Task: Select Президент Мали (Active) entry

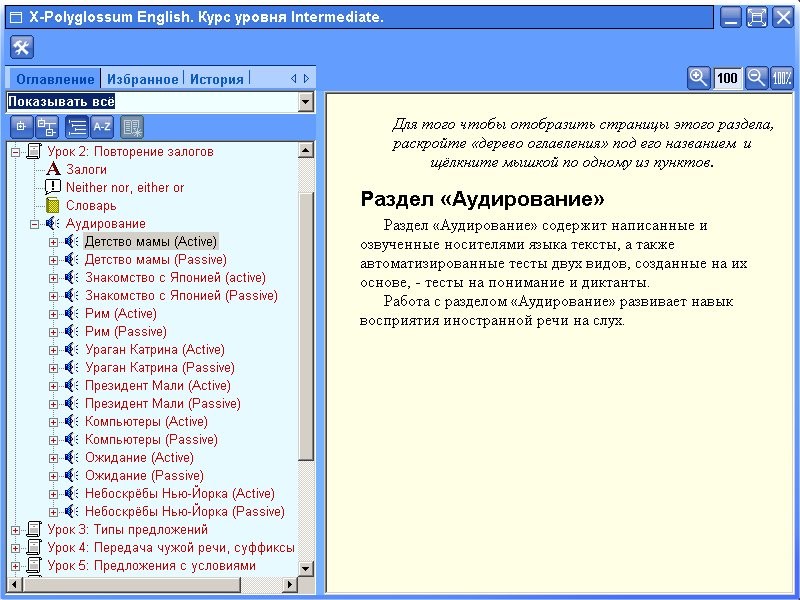Action: pos(158,385)
